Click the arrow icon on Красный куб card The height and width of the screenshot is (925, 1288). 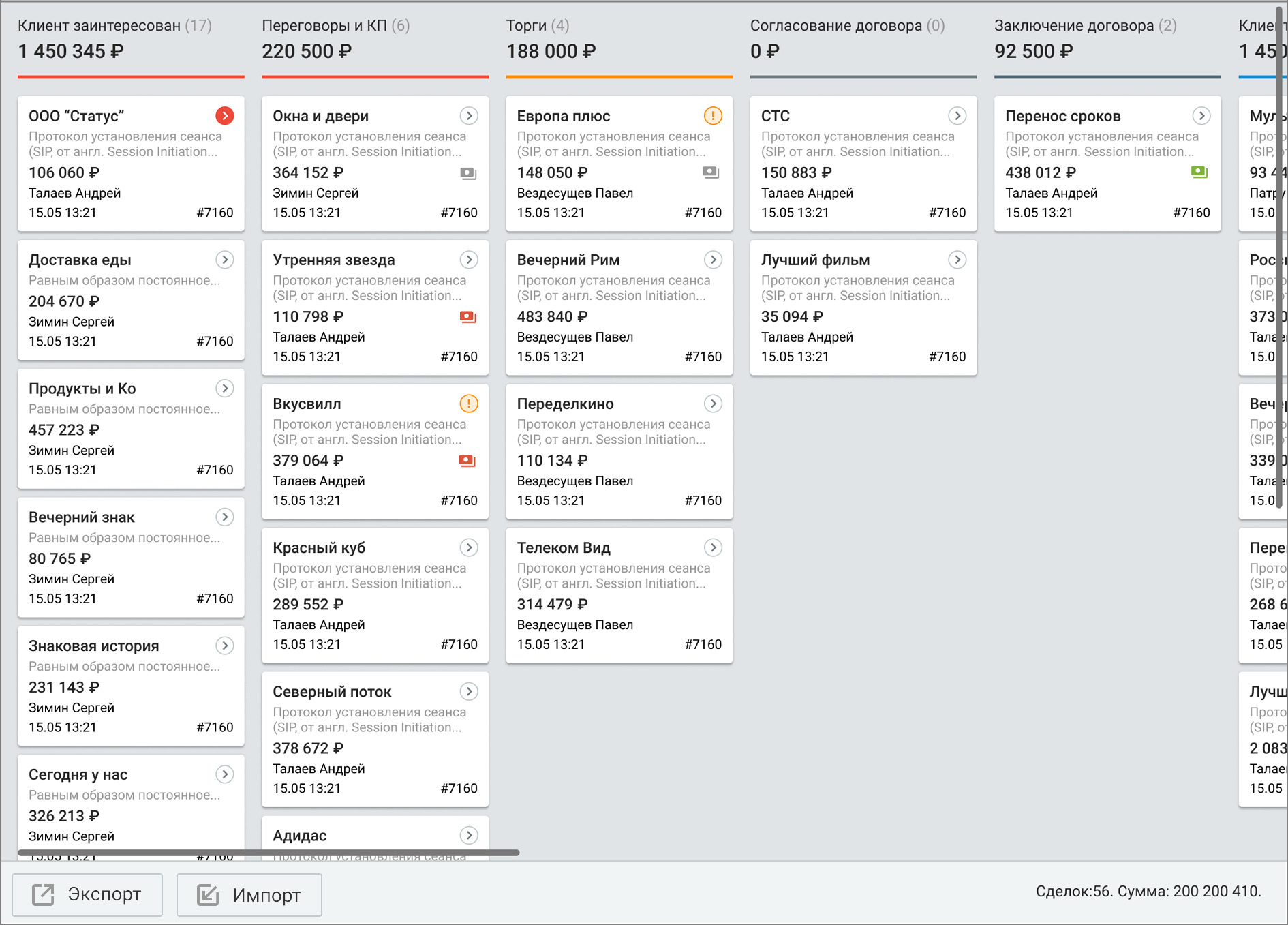[x=469, y=547]
